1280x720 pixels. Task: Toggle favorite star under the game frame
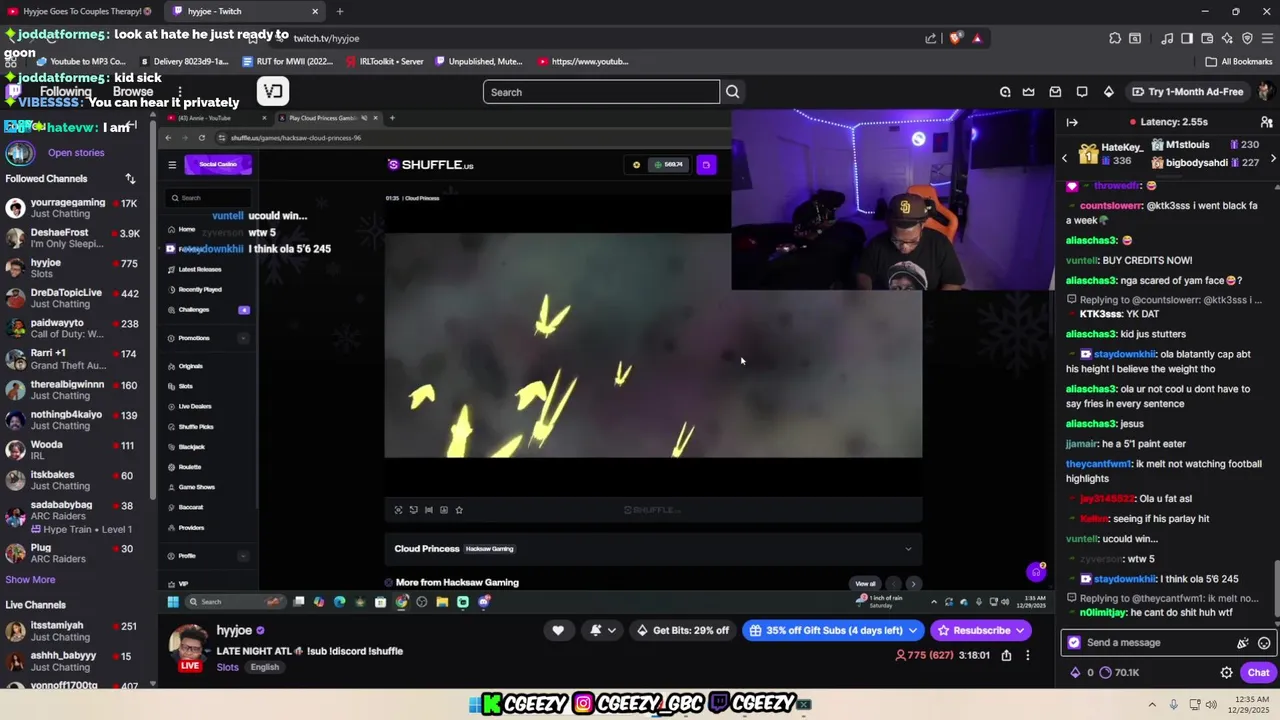(459, 510)
